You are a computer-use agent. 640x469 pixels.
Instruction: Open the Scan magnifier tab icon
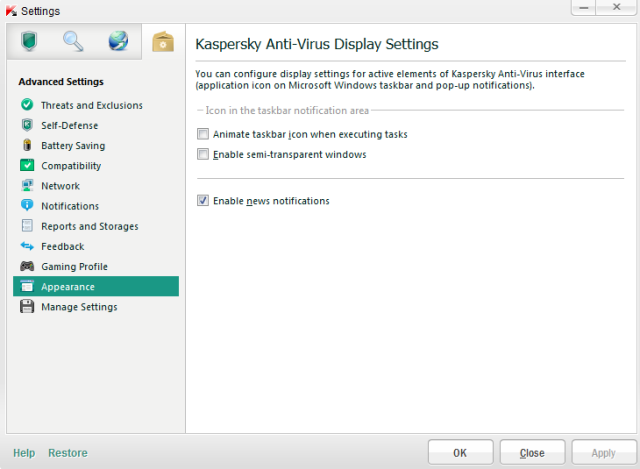[x=74, y=41]
